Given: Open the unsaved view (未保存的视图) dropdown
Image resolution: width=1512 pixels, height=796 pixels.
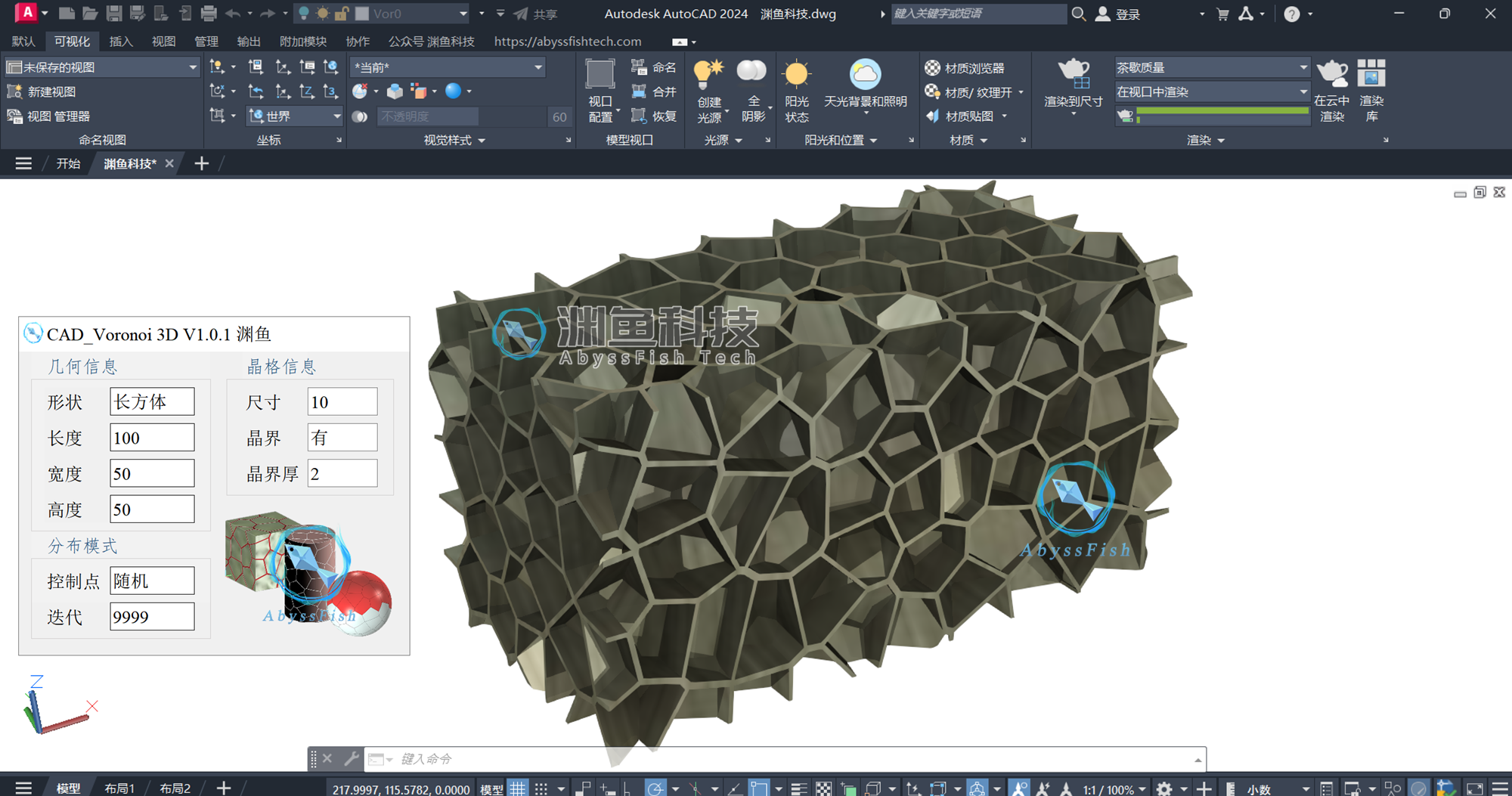Looking at the screenshot, I should click(101, 67).
